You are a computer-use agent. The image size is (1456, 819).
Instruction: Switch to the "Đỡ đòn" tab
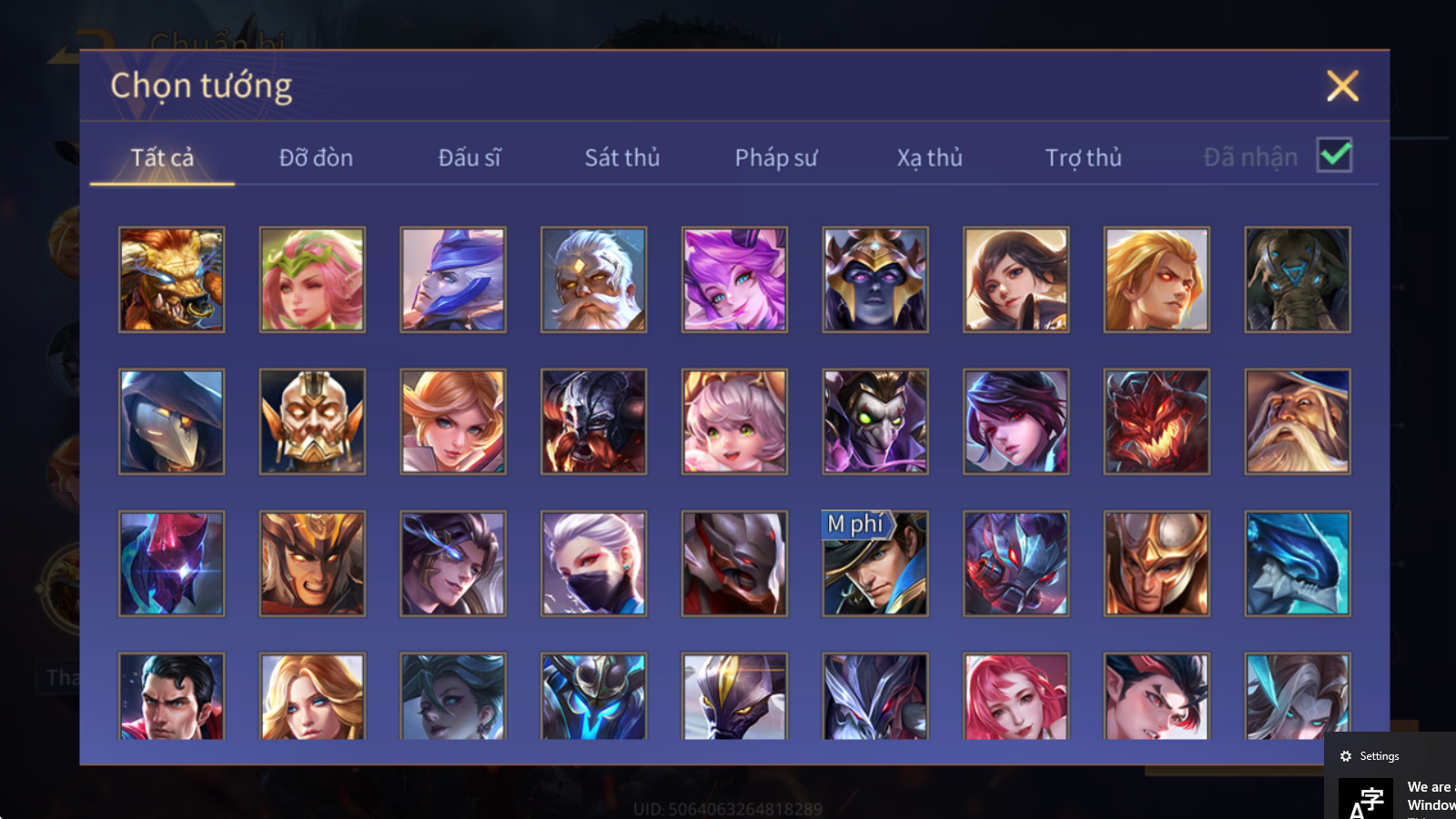(x=316, y=157)
